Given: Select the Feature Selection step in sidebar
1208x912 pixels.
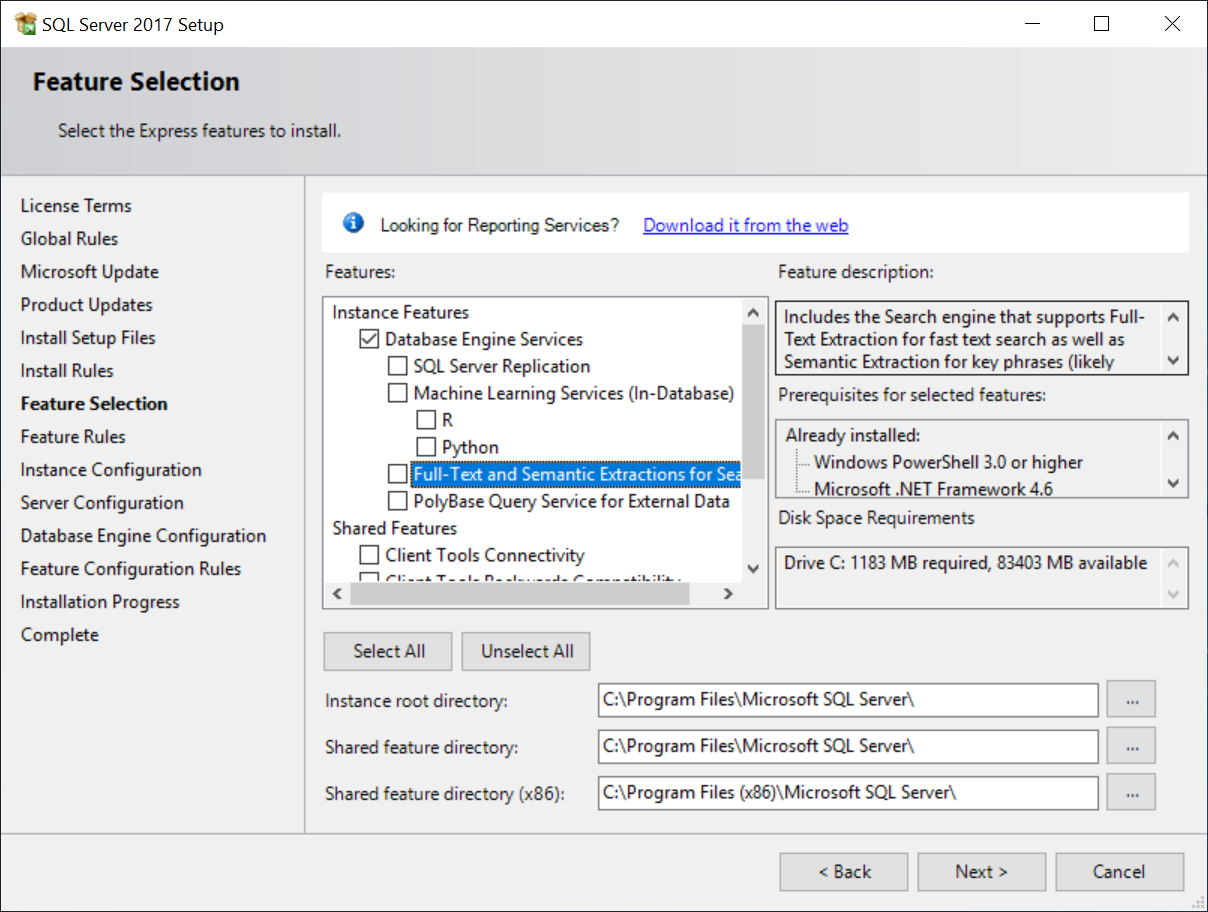Looking at the screenshot, I should click(94, 404).
